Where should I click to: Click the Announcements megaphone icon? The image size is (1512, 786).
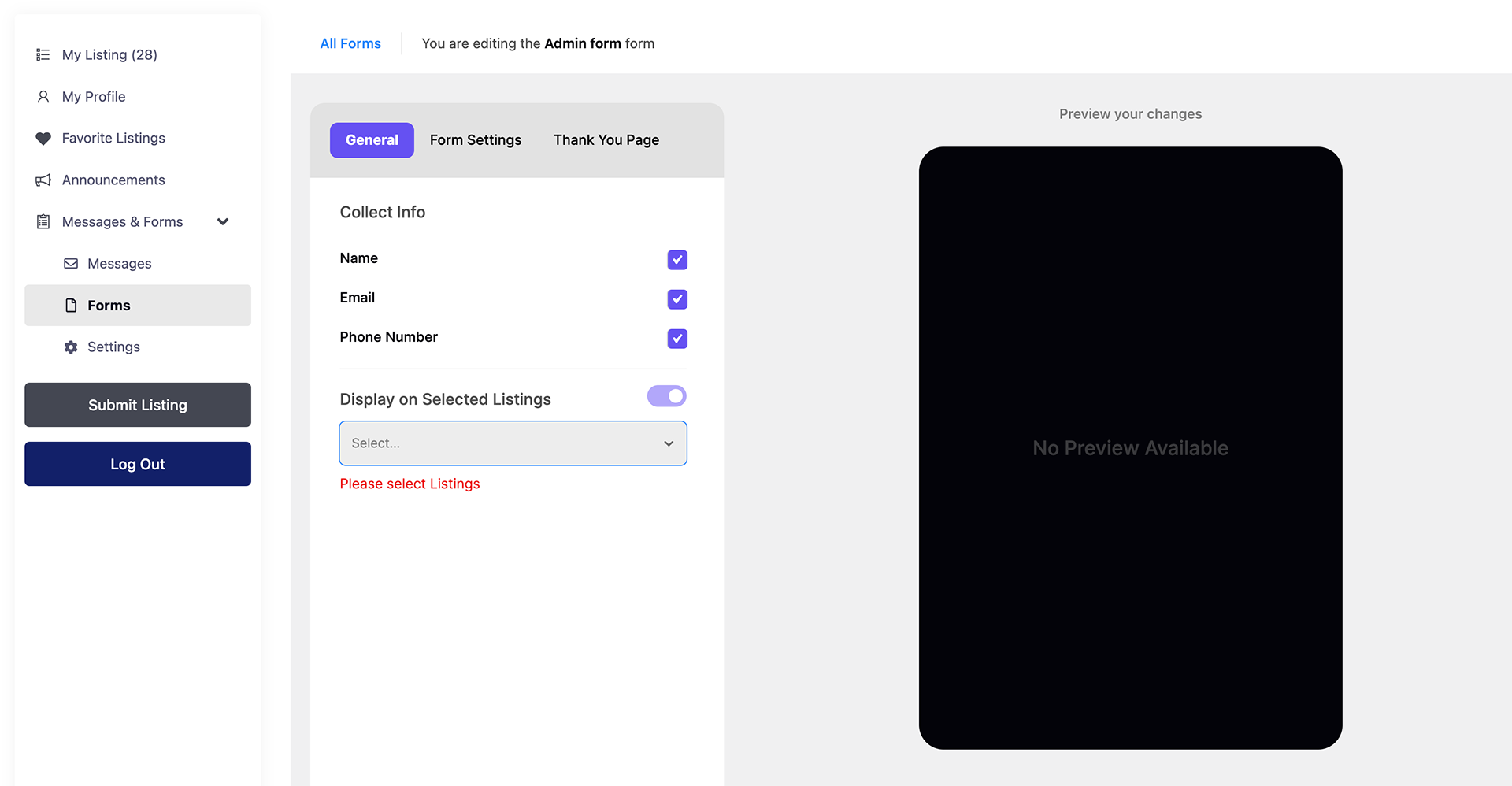coord(43,180)
